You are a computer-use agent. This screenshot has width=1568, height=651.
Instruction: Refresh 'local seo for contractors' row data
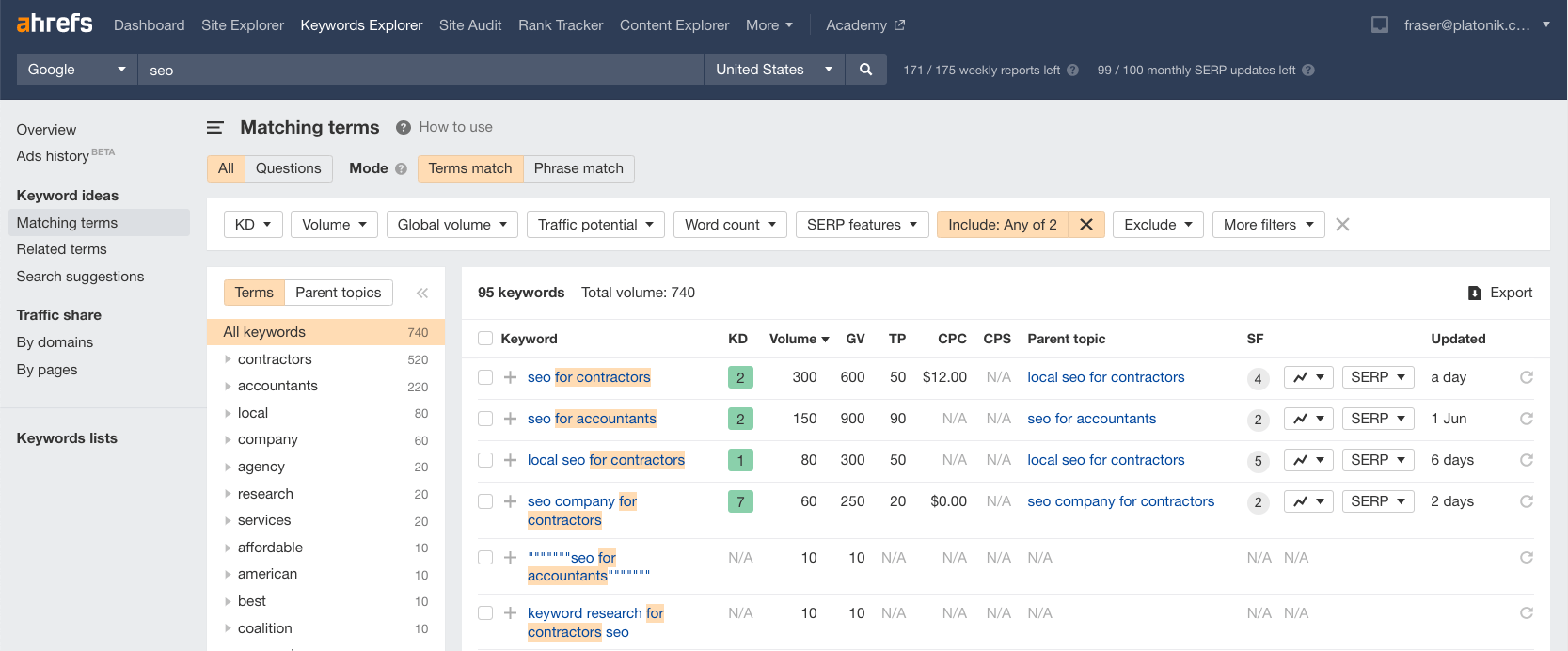1527,460
